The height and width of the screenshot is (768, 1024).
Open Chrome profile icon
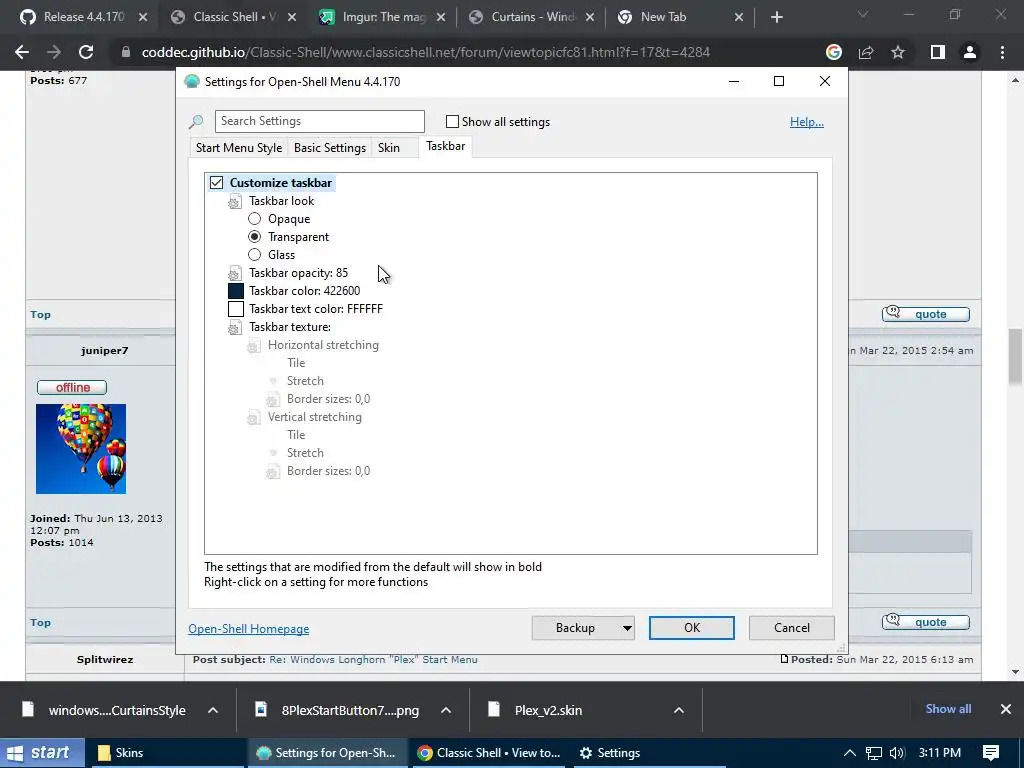pos(970,52)
